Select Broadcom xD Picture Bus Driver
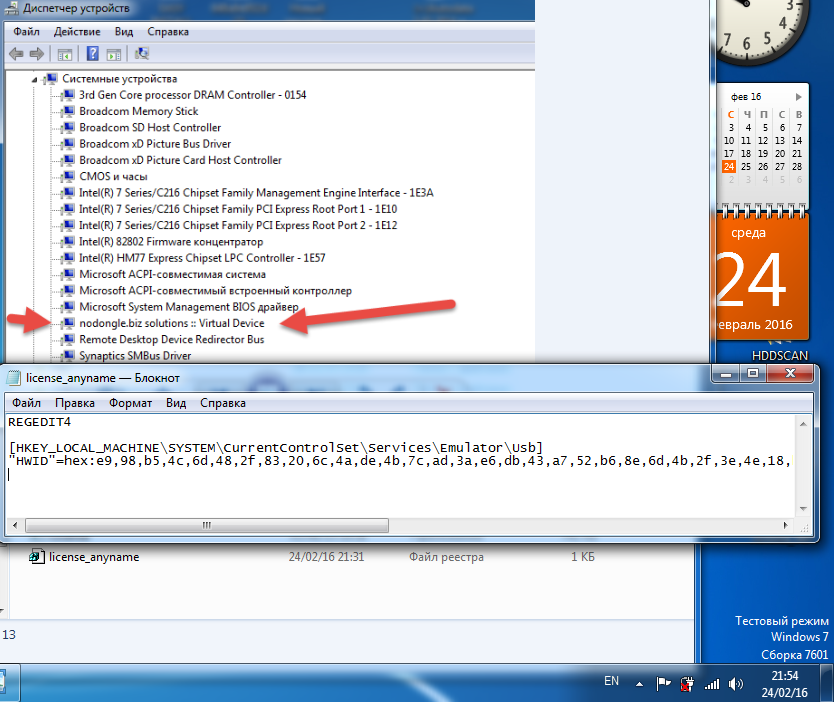The width and height of the screenshot is (834, 702). (x=155, y=144)
